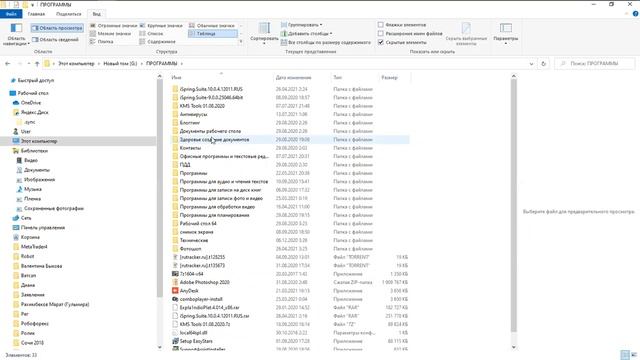Screen dimensions: 640x360
Task: Toggle the Область просмотра preview pane
Action: coord(57,28)
